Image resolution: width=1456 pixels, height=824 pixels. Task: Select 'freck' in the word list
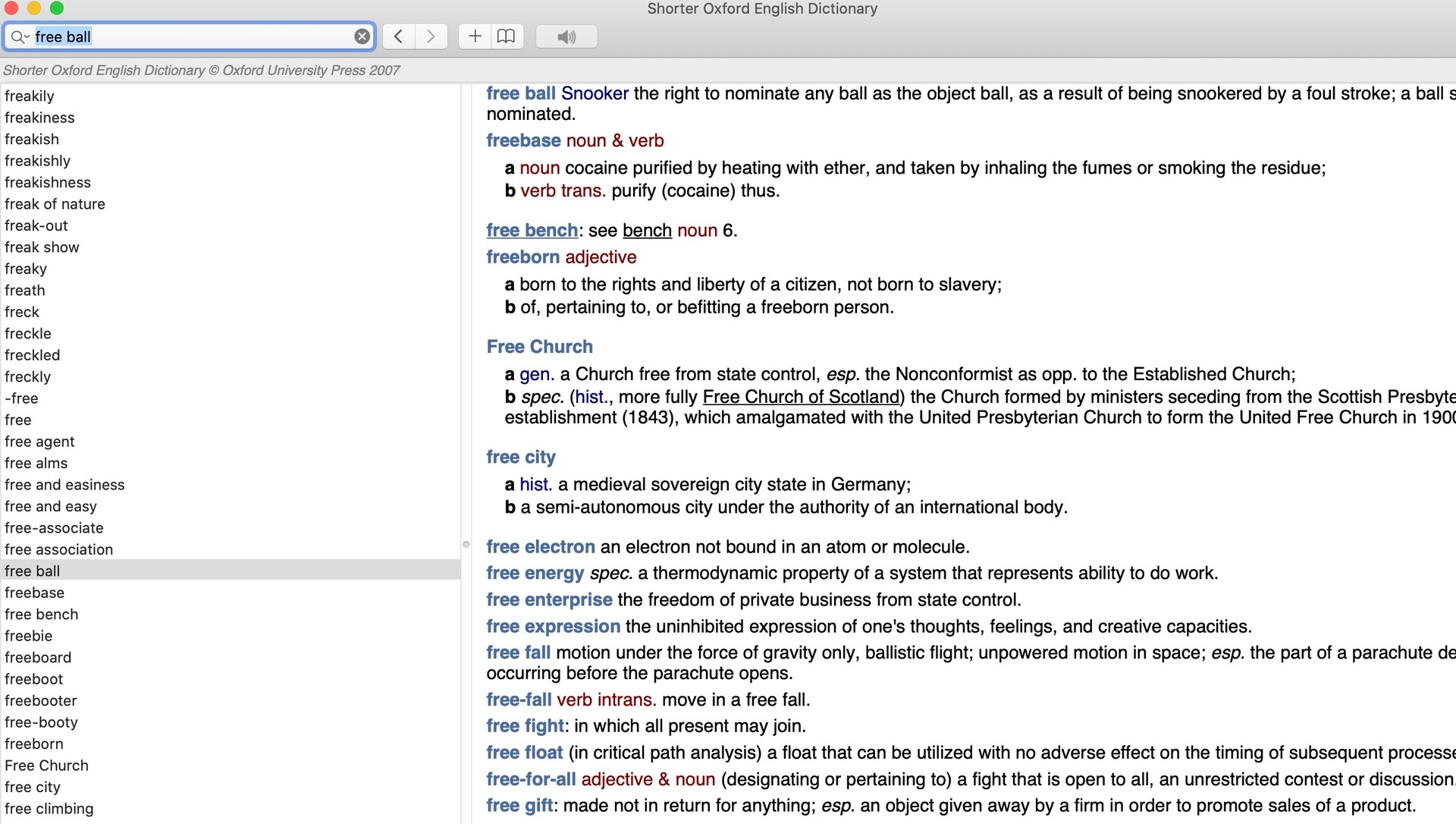coord(231,312)
